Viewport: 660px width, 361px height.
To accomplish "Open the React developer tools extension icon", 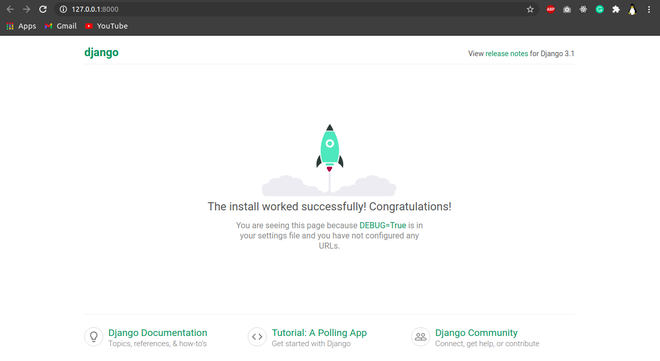I will click(583, 9).
